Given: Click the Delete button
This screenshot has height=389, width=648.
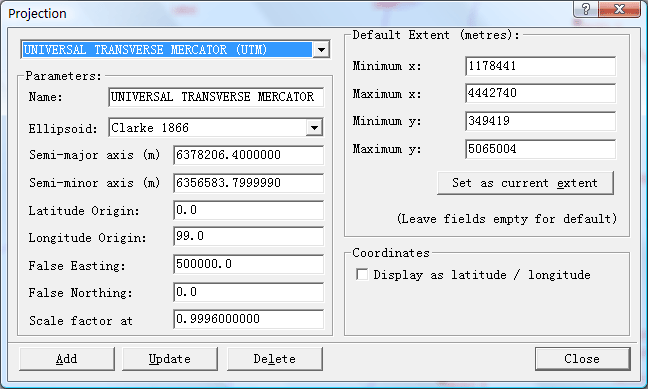Looking at the screenshot, I should click(x=275, y=359).
